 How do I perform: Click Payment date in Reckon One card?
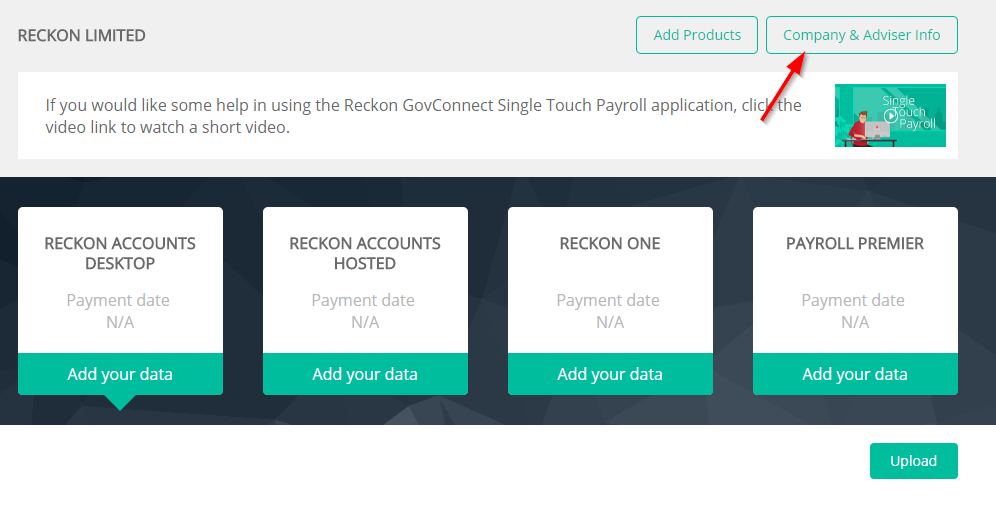pyautogui.click(x=608, y=300)
